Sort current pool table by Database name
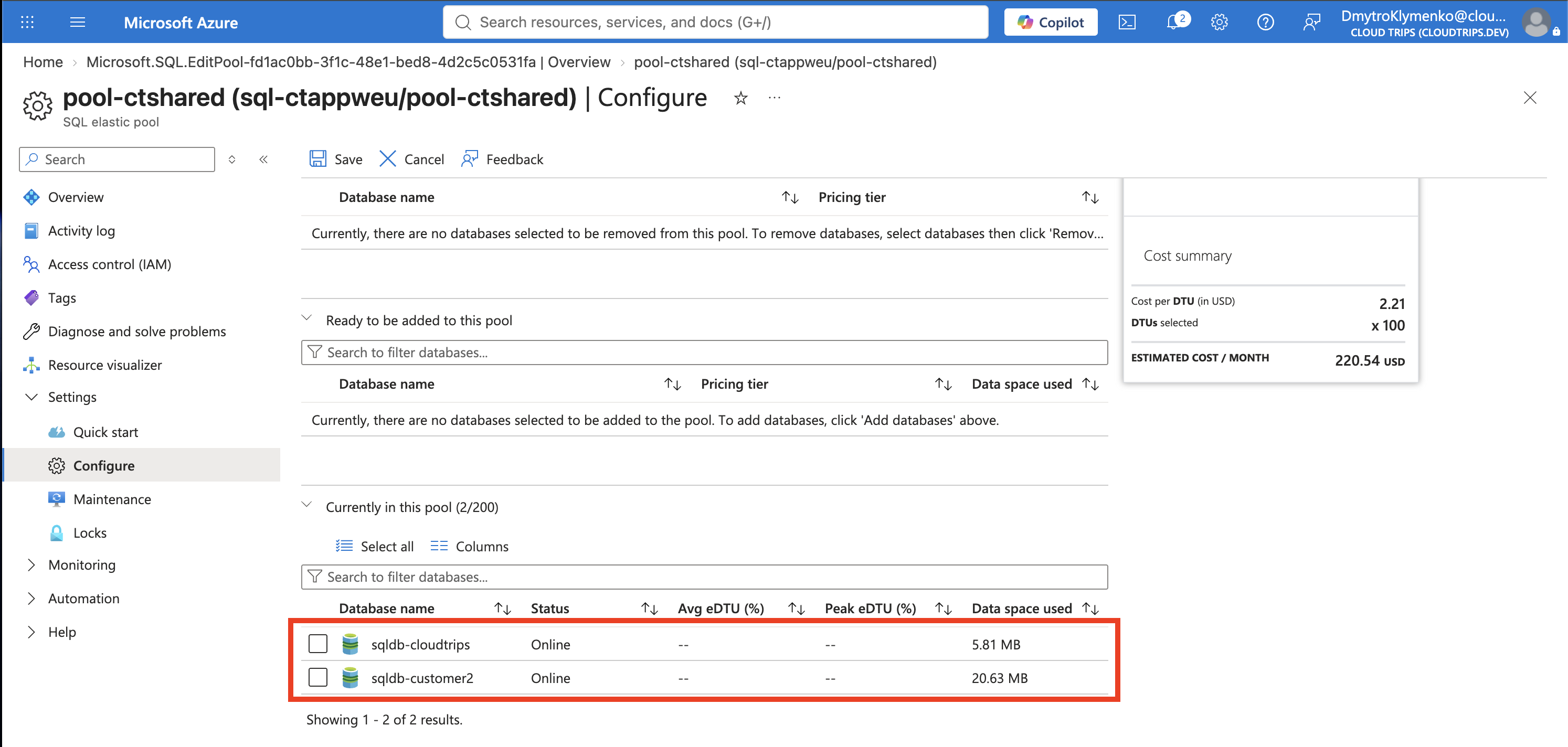This screenshot has width=1568, height=747. click(x=503, y=609)
